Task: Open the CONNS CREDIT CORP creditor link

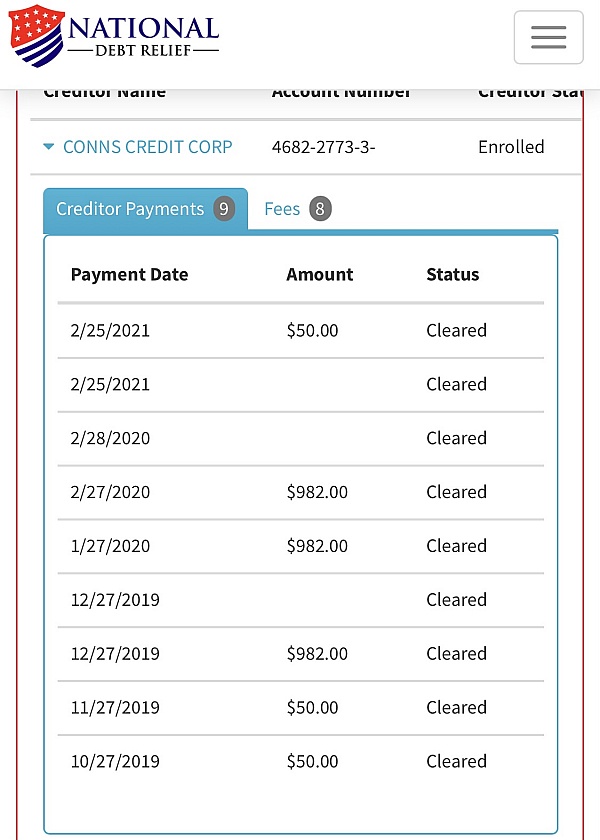Action: 146,146
